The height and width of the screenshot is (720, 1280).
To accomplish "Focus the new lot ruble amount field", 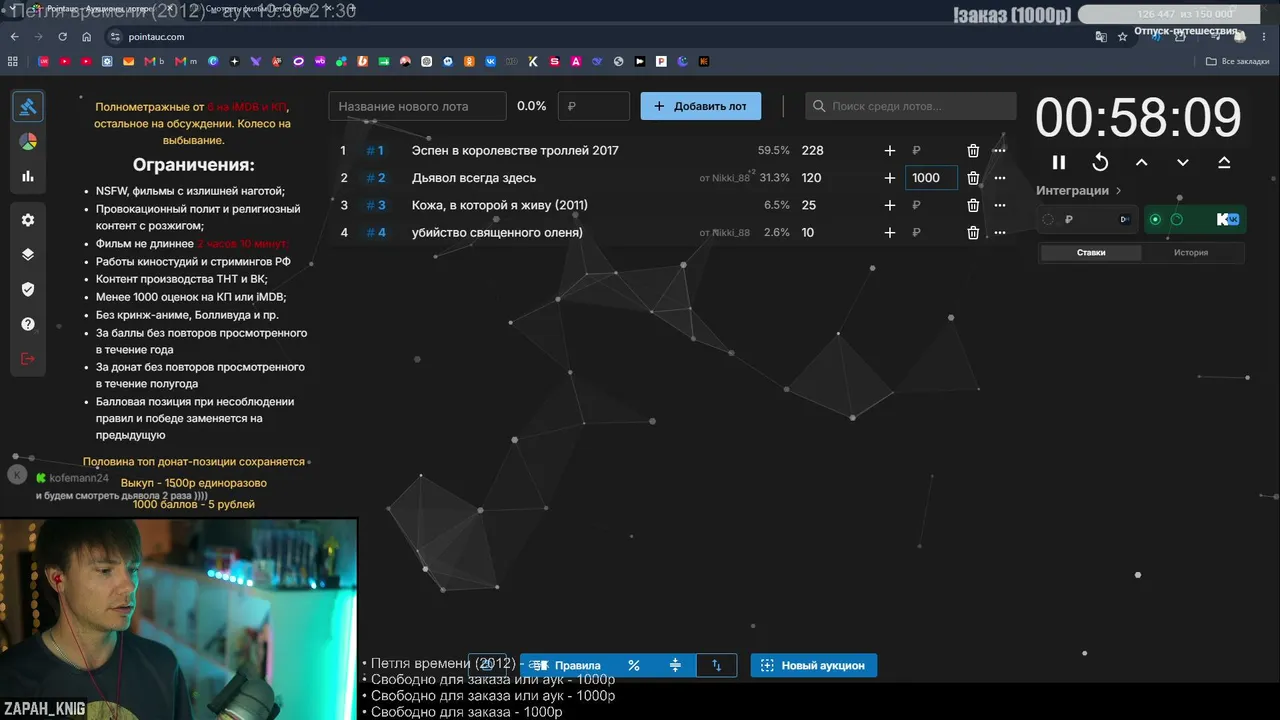I will coord(594,106).
